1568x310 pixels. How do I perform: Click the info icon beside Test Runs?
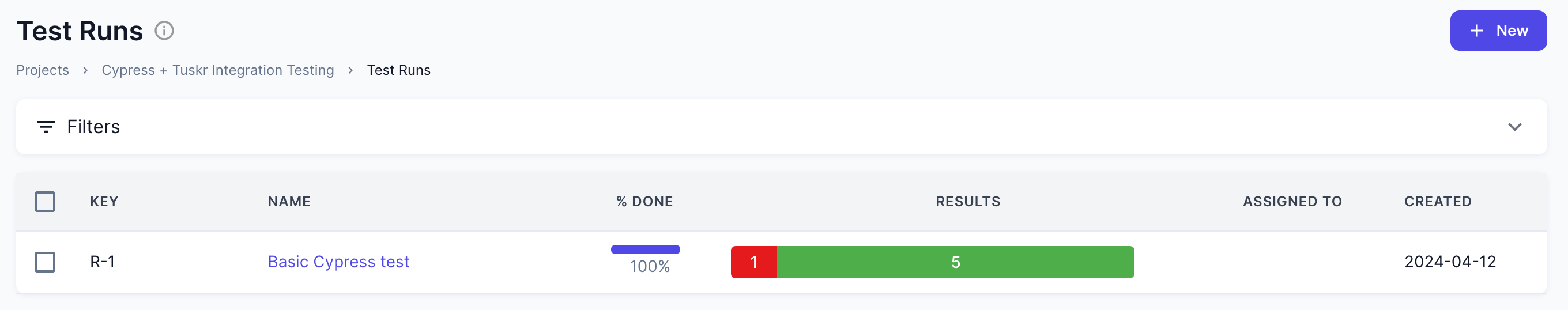(x=164, y=31)
